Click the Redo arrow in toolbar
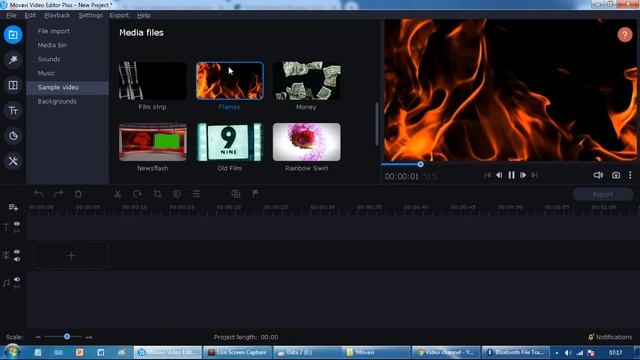 pos(58,194)
